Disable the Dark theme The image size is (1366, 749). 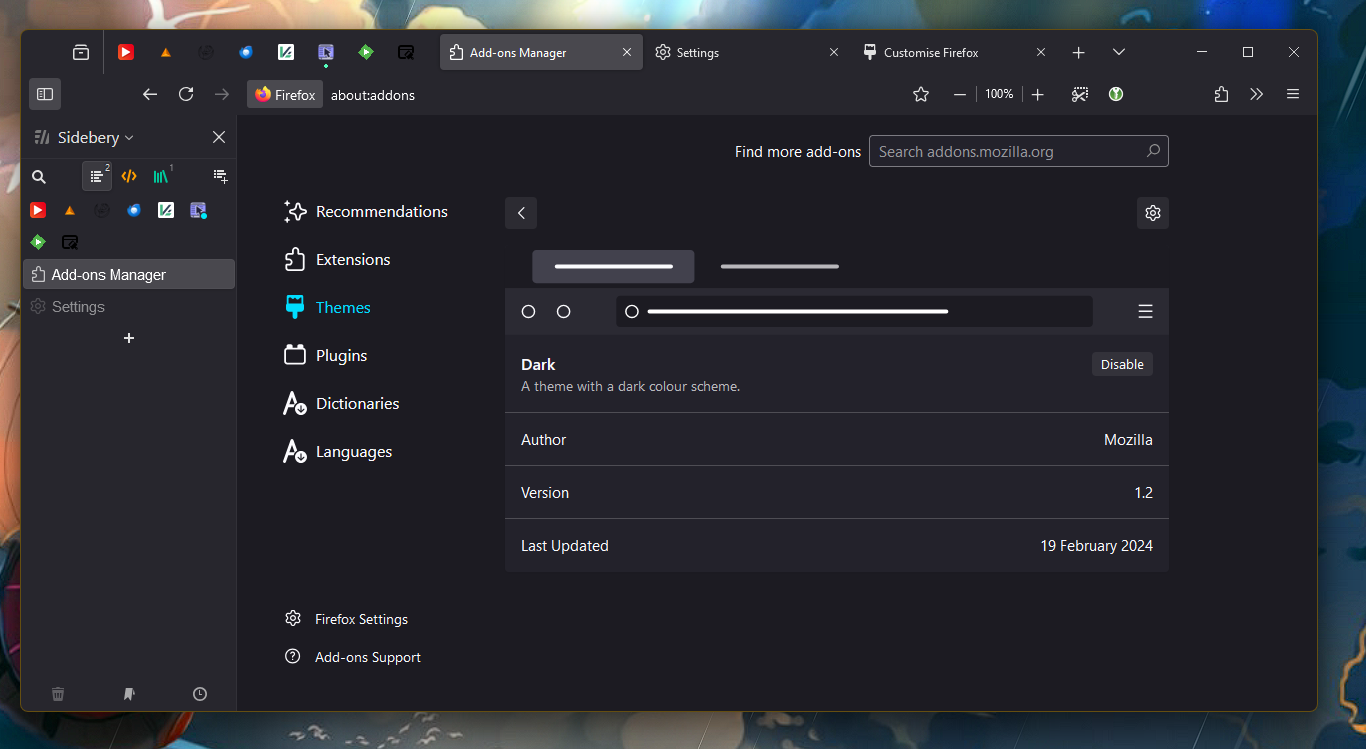point(1122,365)
